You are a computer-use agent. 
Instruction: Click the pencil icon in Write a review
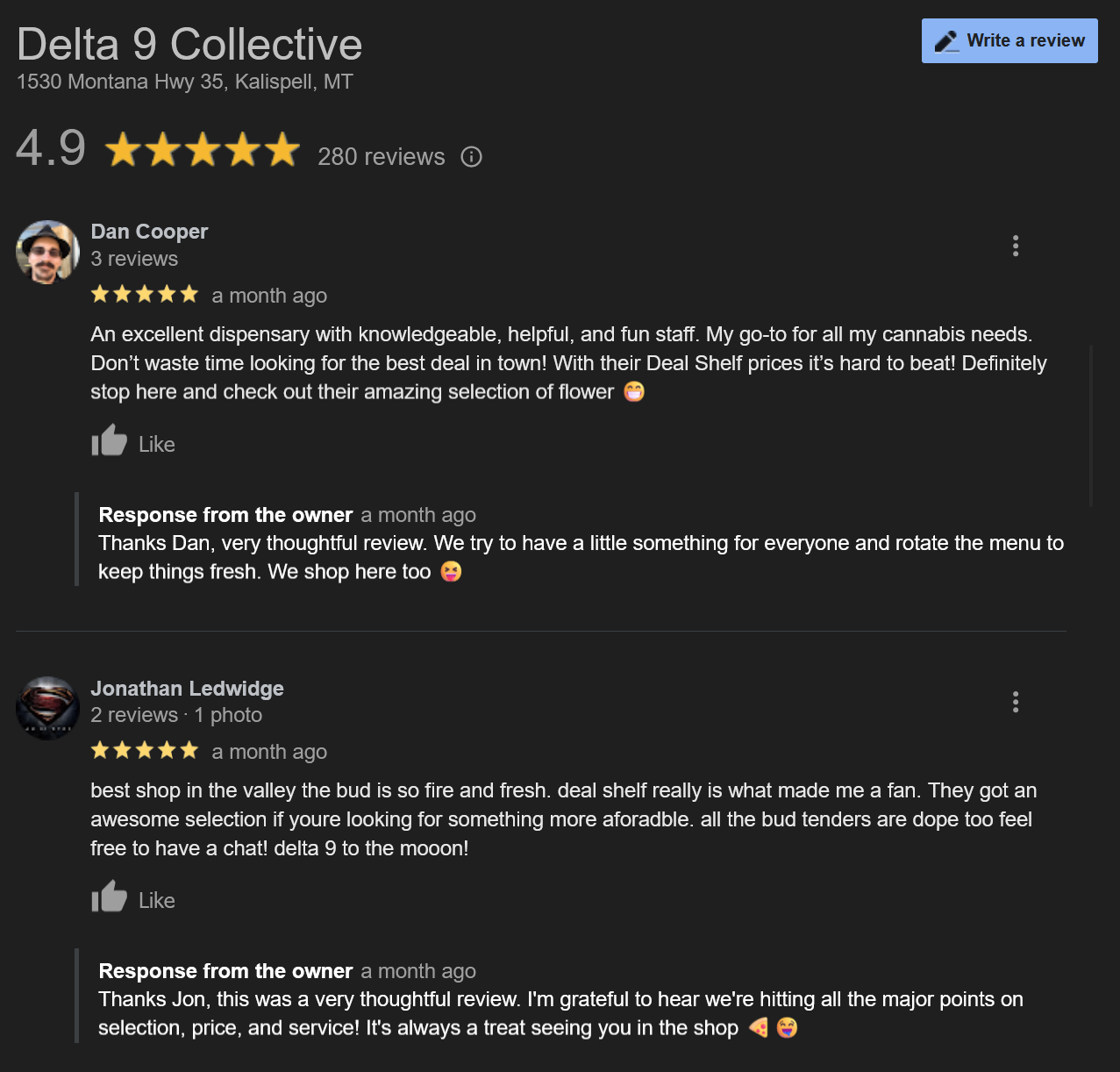pos(947,39)
